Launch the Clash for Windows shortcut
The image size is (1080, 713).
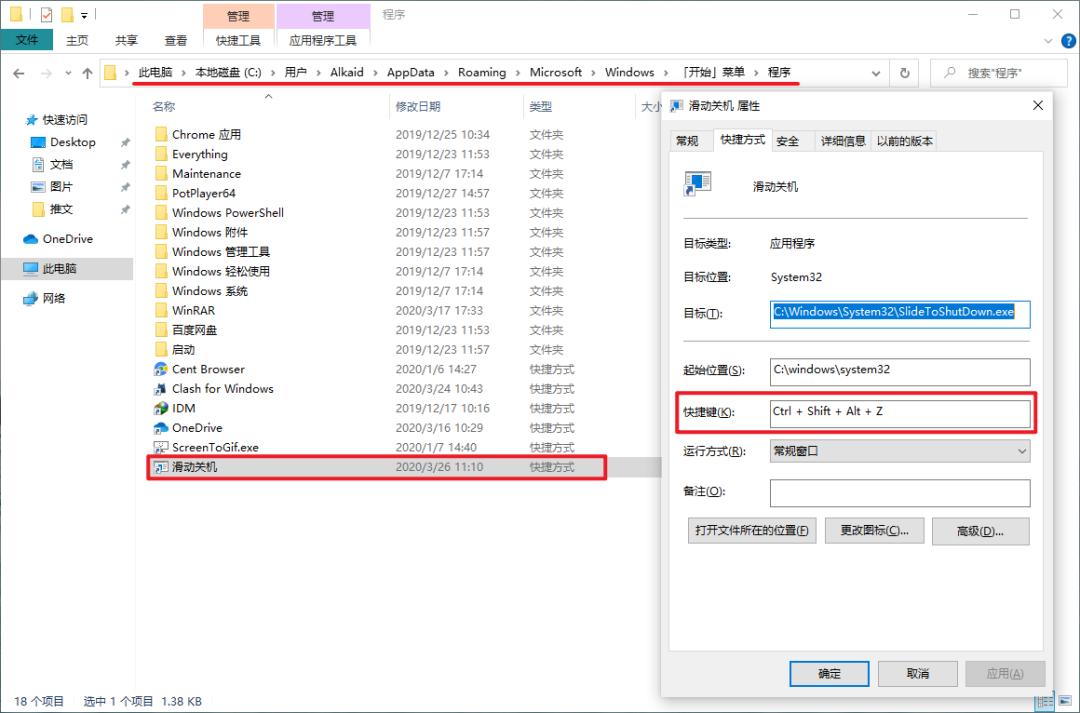tap(220, 388)
